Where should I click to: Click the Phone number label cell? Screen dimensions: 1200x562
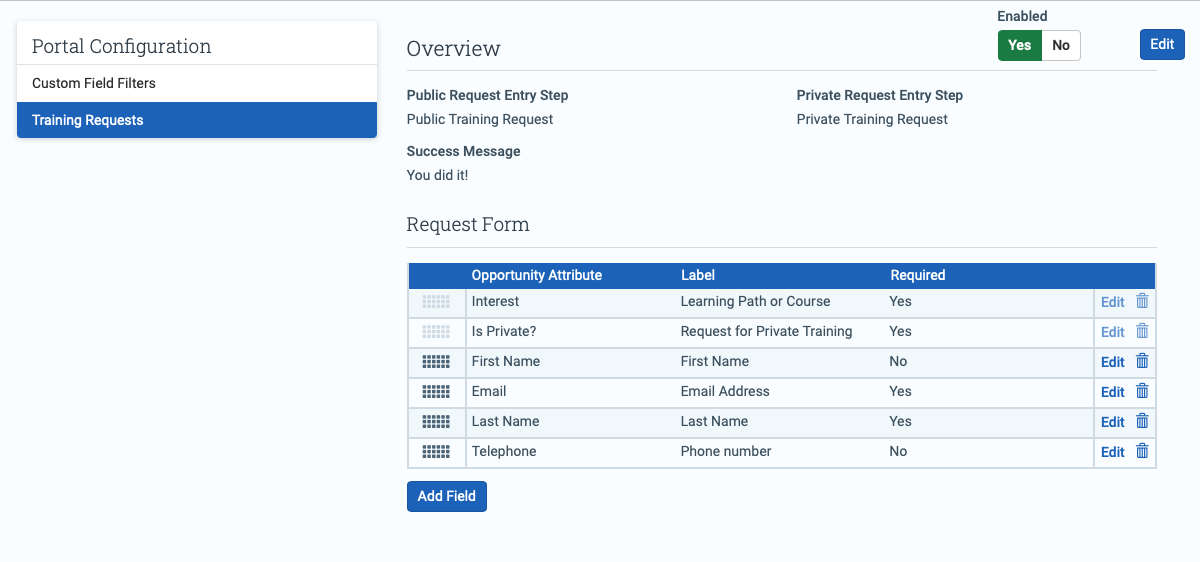(726, 451)
